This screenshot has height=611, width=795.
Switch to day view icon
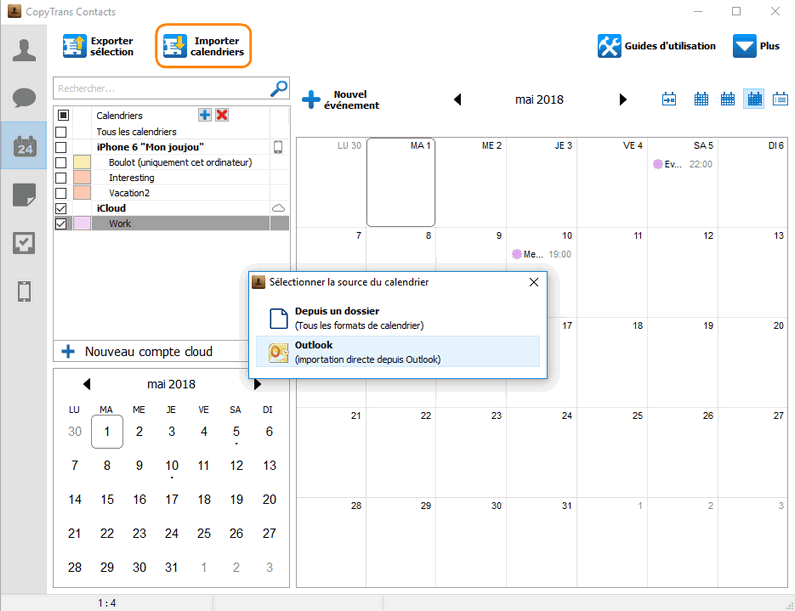coord(701,99)
